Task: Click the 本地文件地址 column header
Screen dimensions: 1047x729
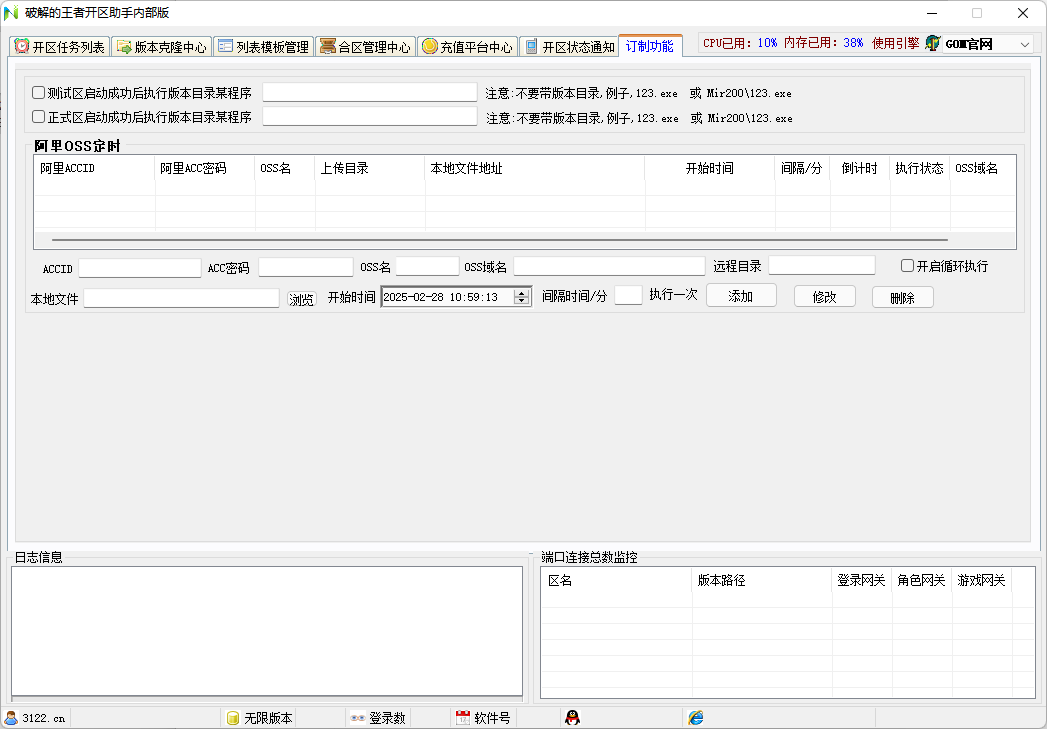Action: click(x=535, y=168)
